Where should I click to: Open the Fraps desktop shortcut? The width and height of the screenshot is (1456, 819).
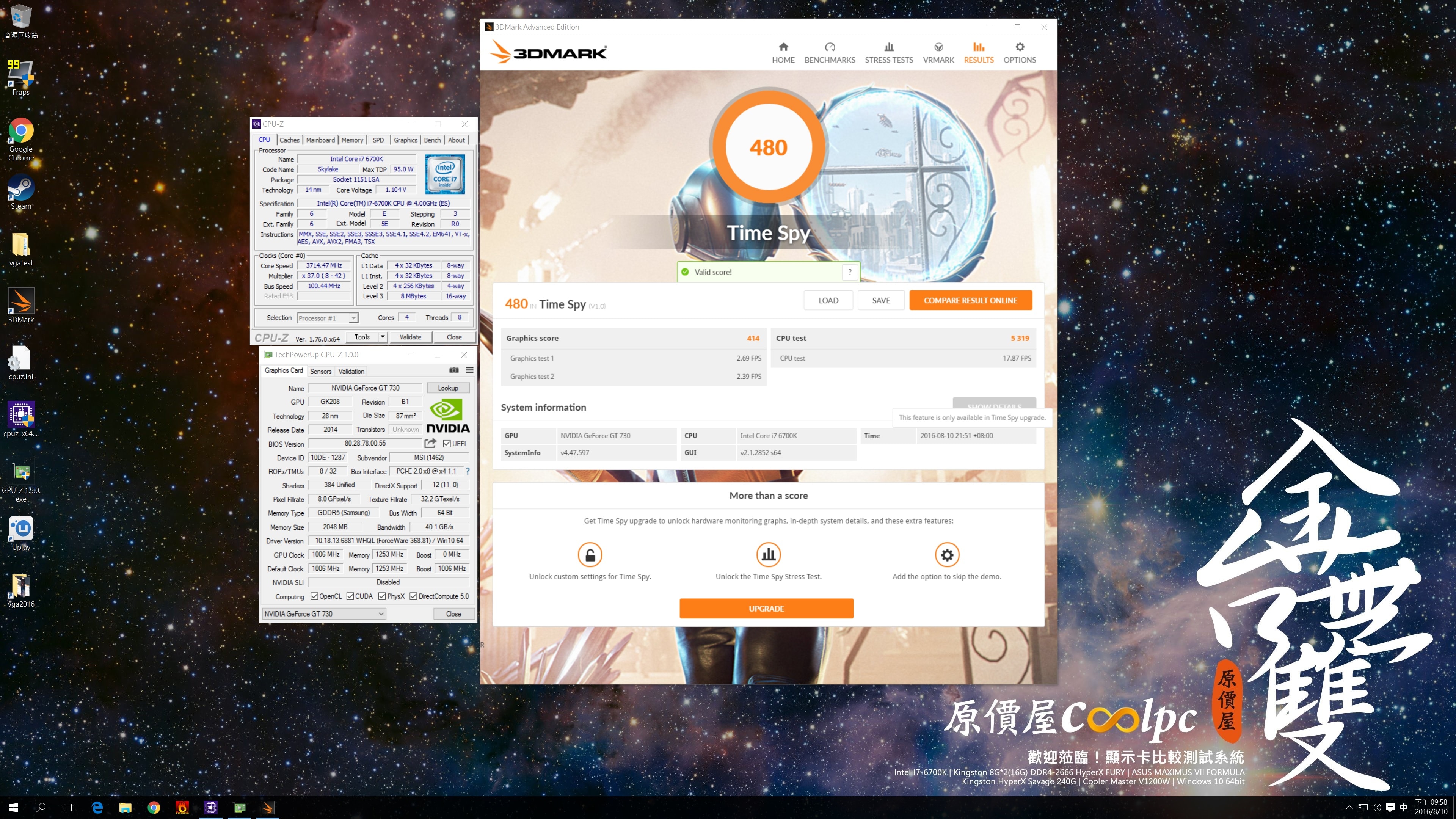pyautogui.click(x=21, y=77)
